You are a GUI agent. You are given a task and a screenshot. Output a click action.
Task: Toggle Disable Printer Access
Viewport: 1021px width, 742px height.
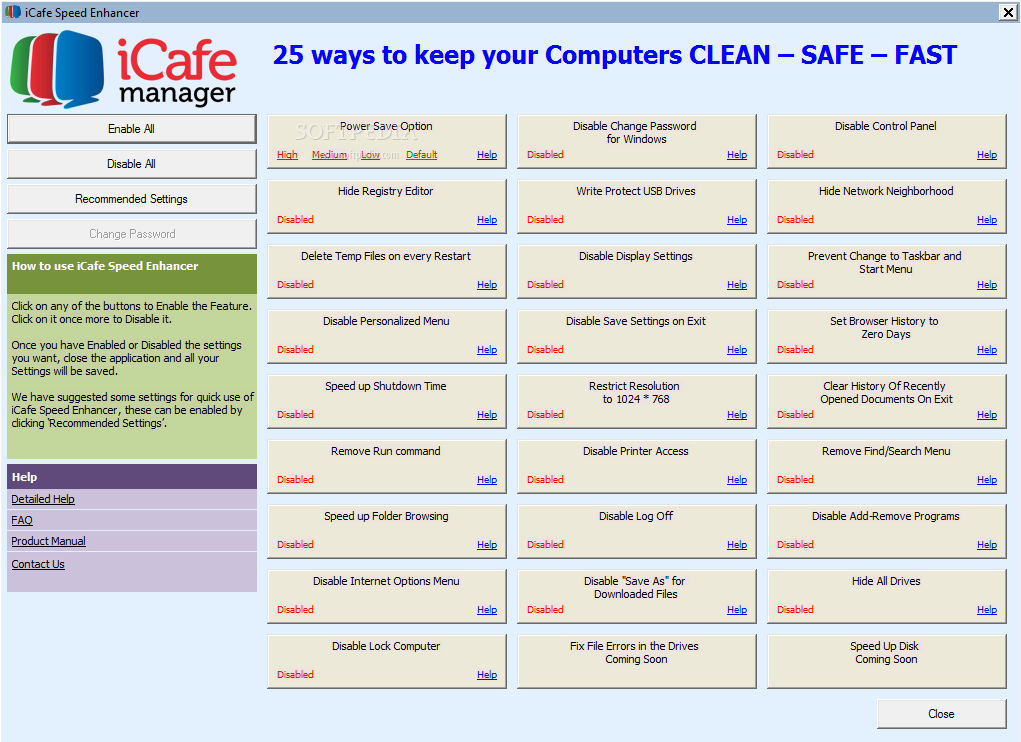coord(637,467)
